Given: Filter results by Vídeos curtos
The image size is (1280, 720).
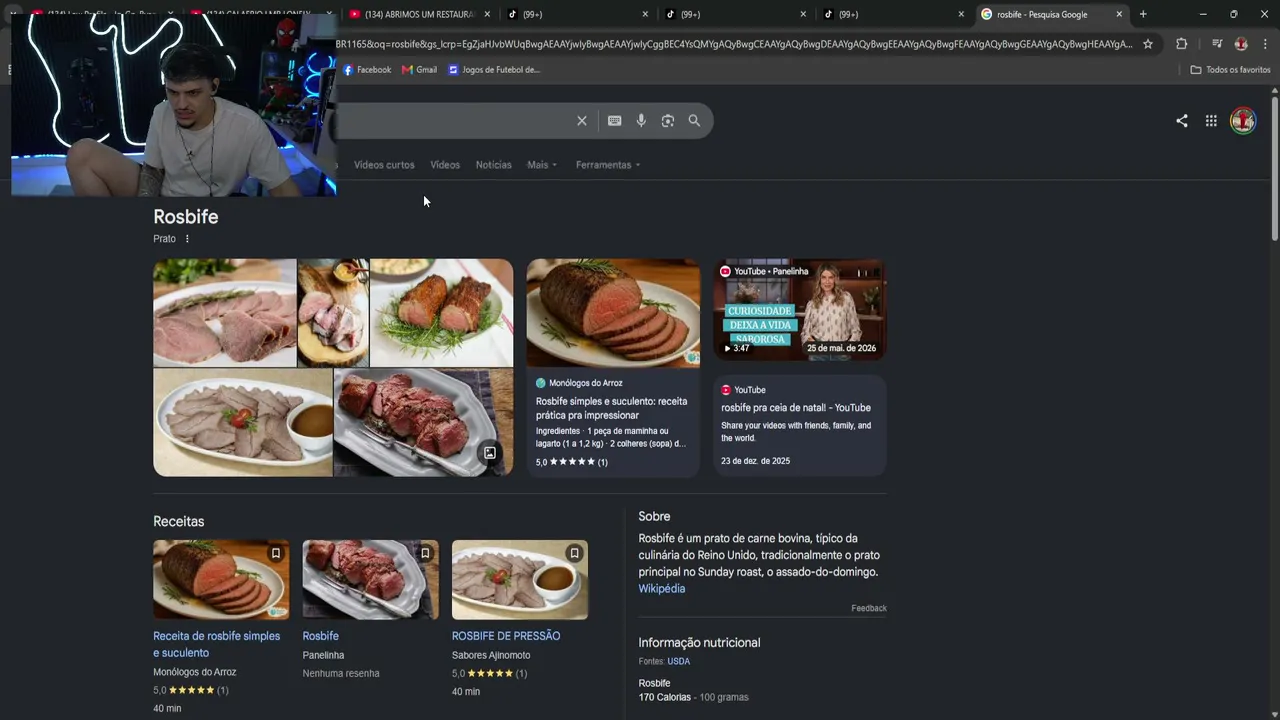Looking at the screenshot, I should click(x=384, y=165).
